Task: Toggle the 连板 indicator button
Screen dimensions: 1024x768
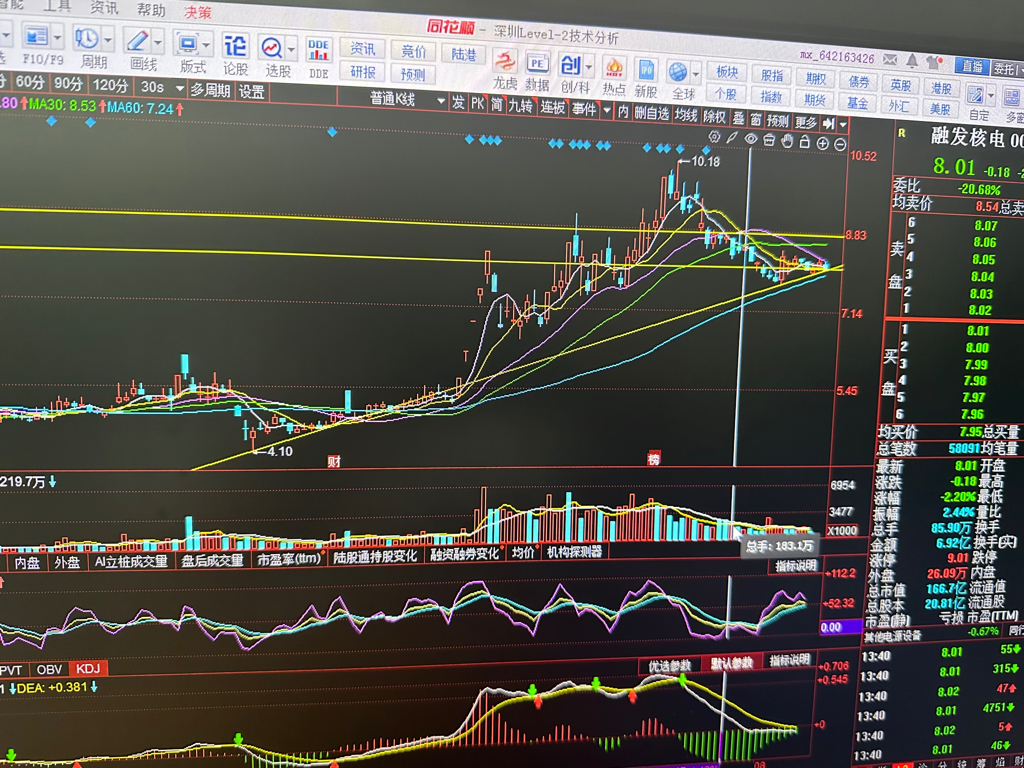Action: [x=552, y=108]
